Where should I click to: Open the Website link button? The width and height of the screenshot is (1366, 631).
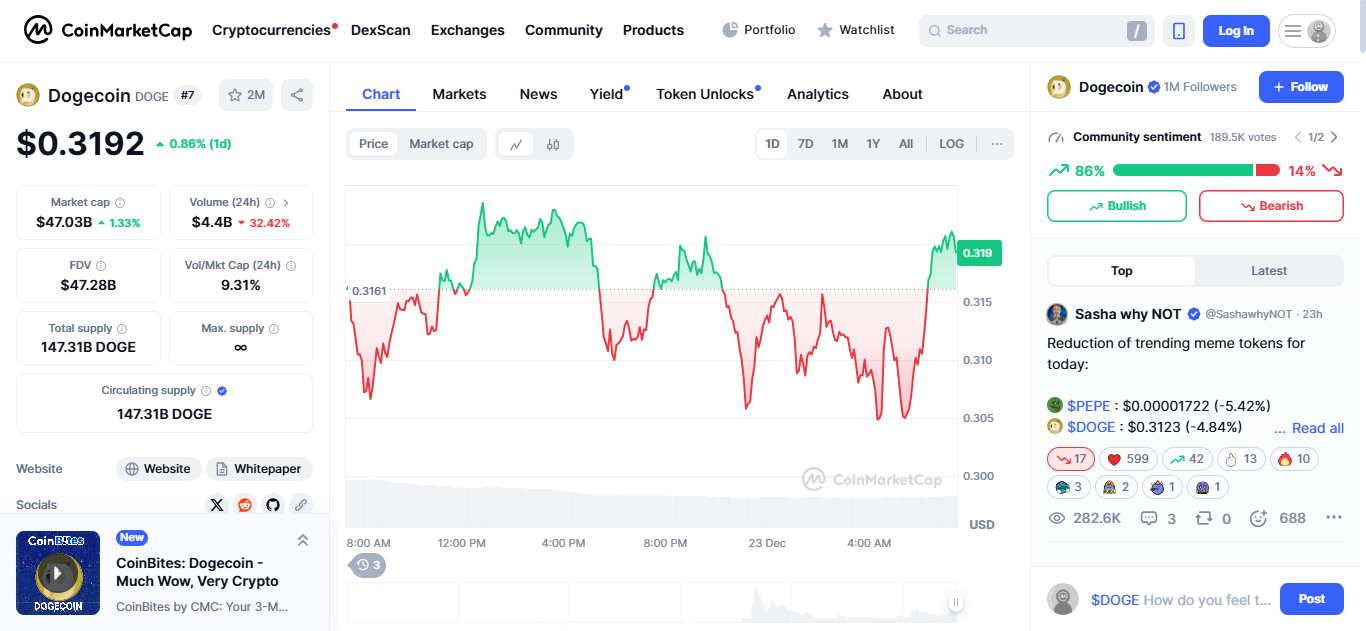(x=159, y=469)
